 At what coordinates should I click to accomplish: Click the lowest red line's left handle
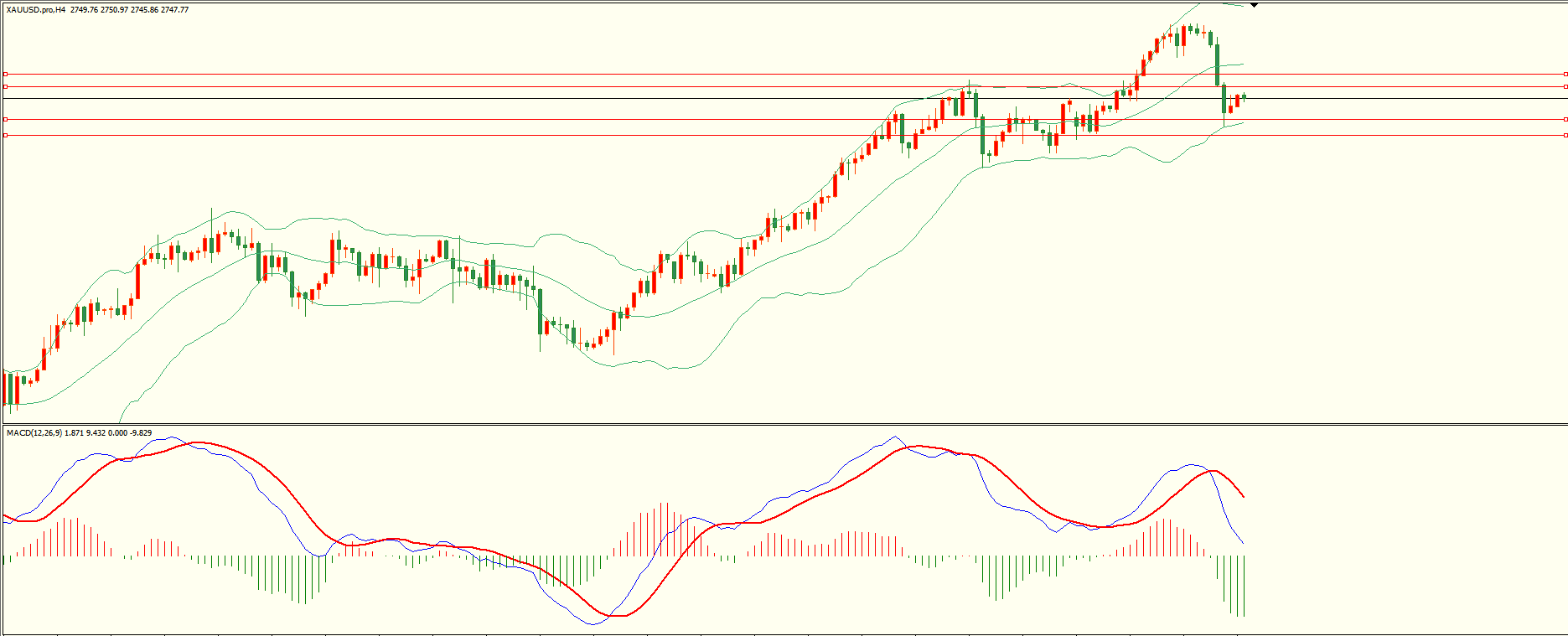(5, 135)
